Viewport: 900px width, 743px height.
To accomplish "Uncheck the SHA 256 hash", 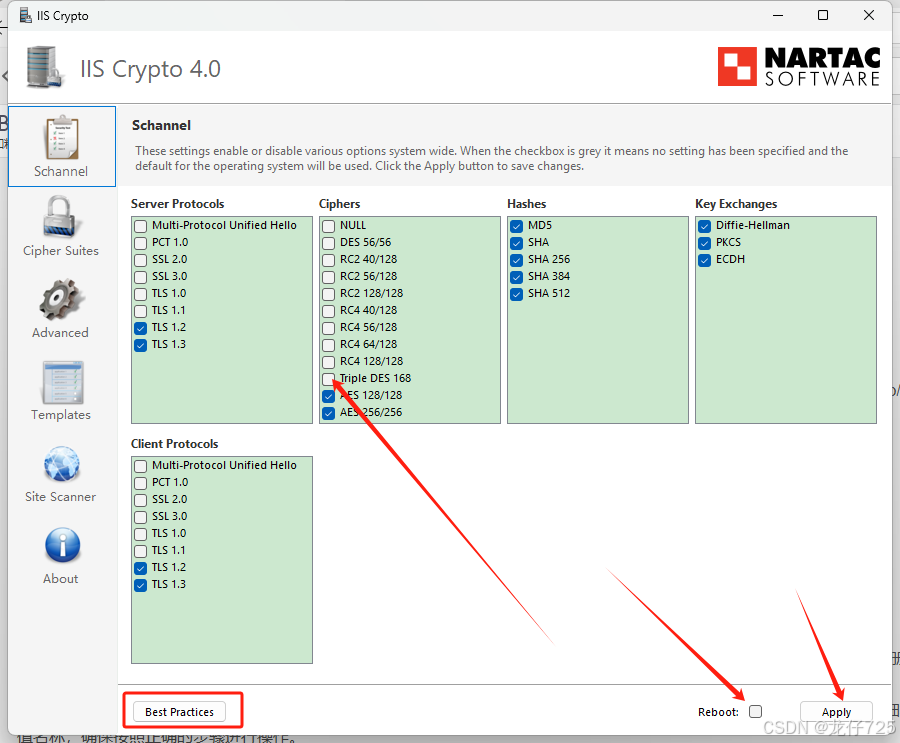I will pos(517,260).
